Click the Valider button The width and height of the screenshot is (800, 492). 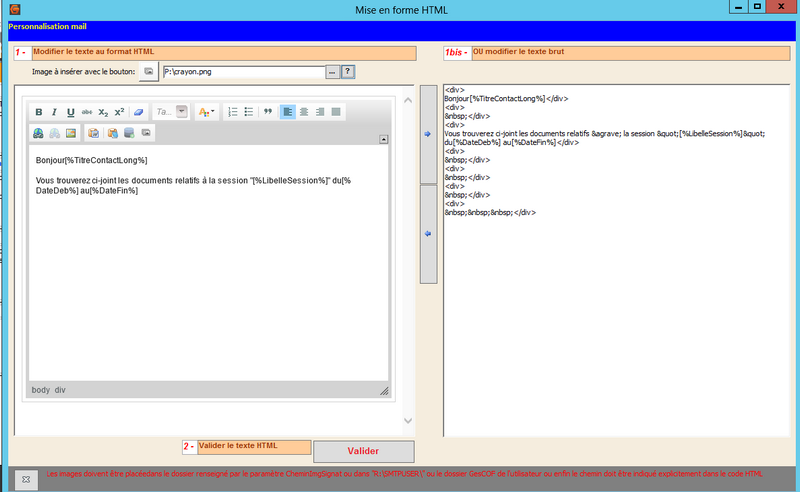[x=363, y=451]
